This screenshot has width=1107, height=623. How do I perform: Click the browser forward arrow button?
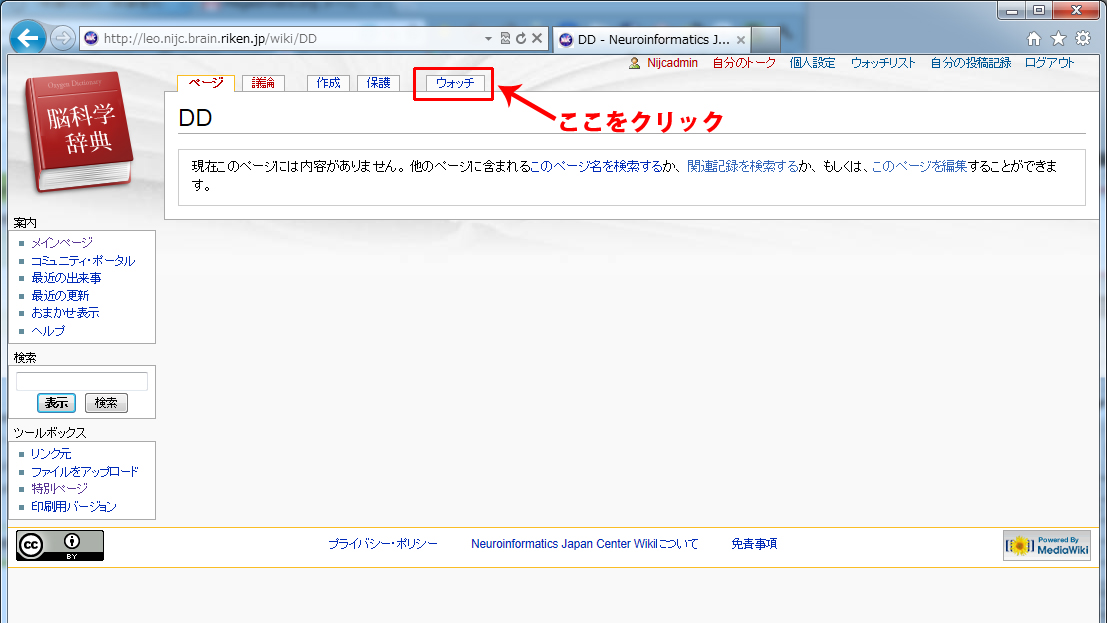(62, 39)
